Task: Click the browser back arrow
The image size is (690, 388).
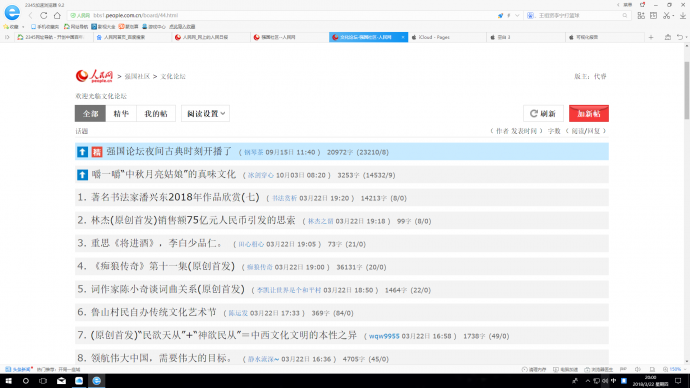Action: point(31,15)
